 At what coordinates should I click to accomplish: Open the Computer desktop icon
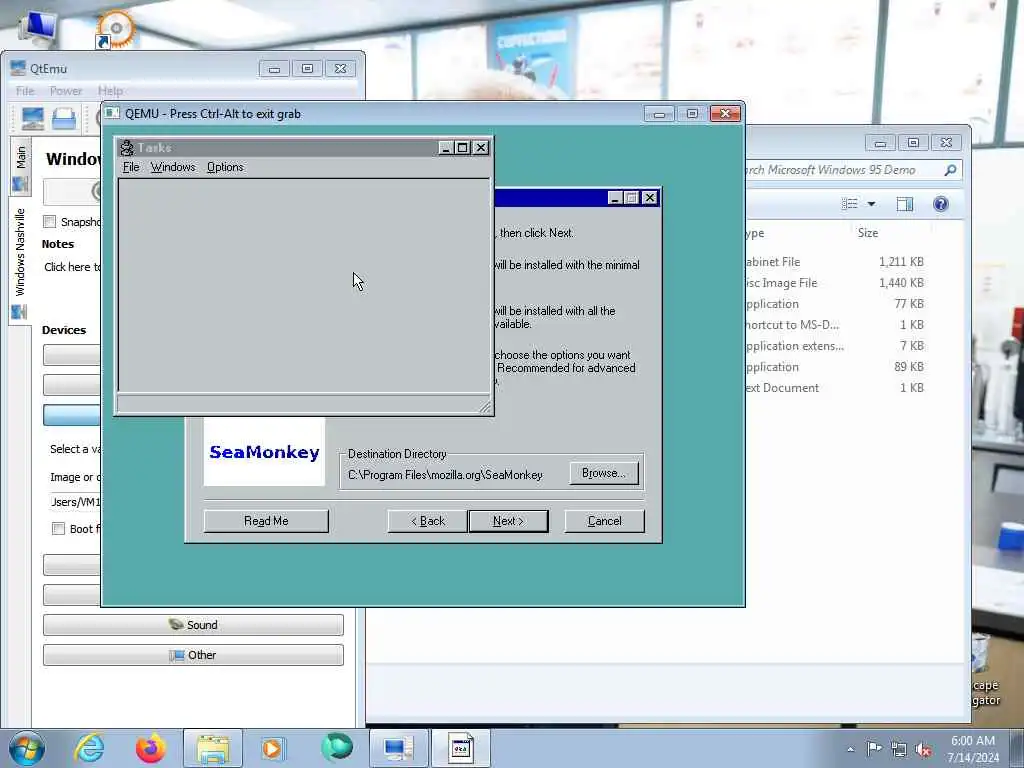click(x=38, y=26)
